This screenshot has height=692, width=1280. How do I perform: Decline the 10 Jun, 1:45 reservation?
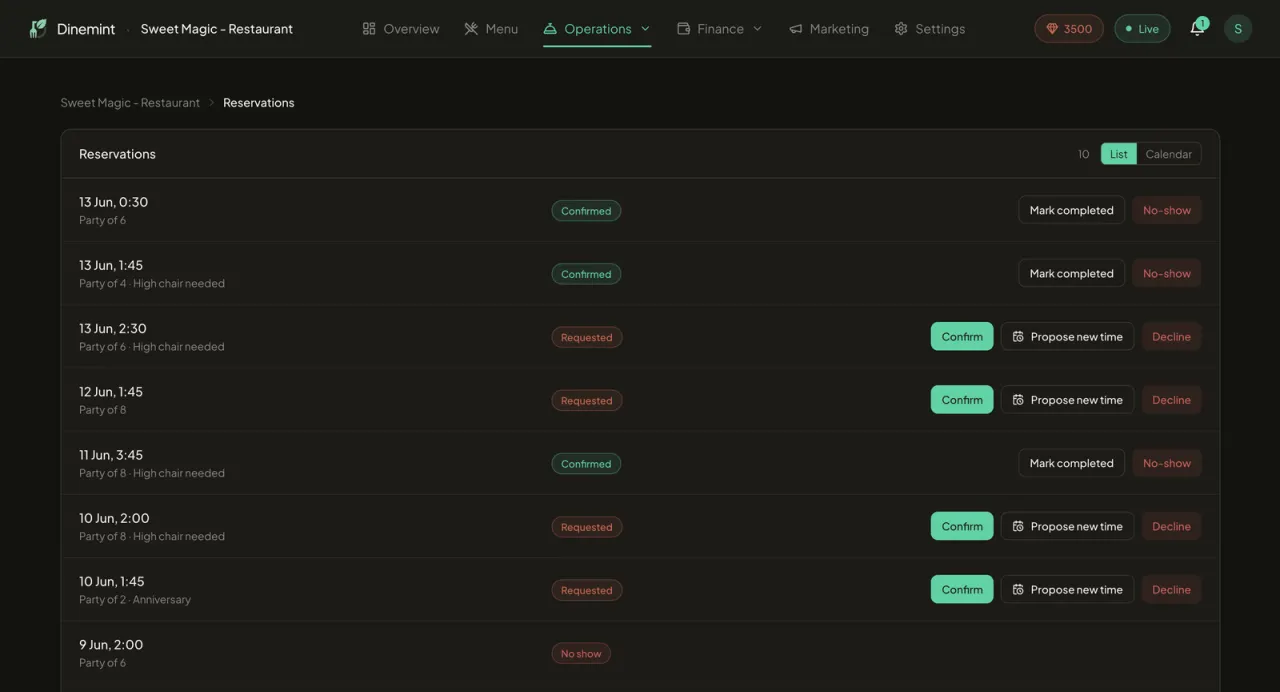point(1171,589)
